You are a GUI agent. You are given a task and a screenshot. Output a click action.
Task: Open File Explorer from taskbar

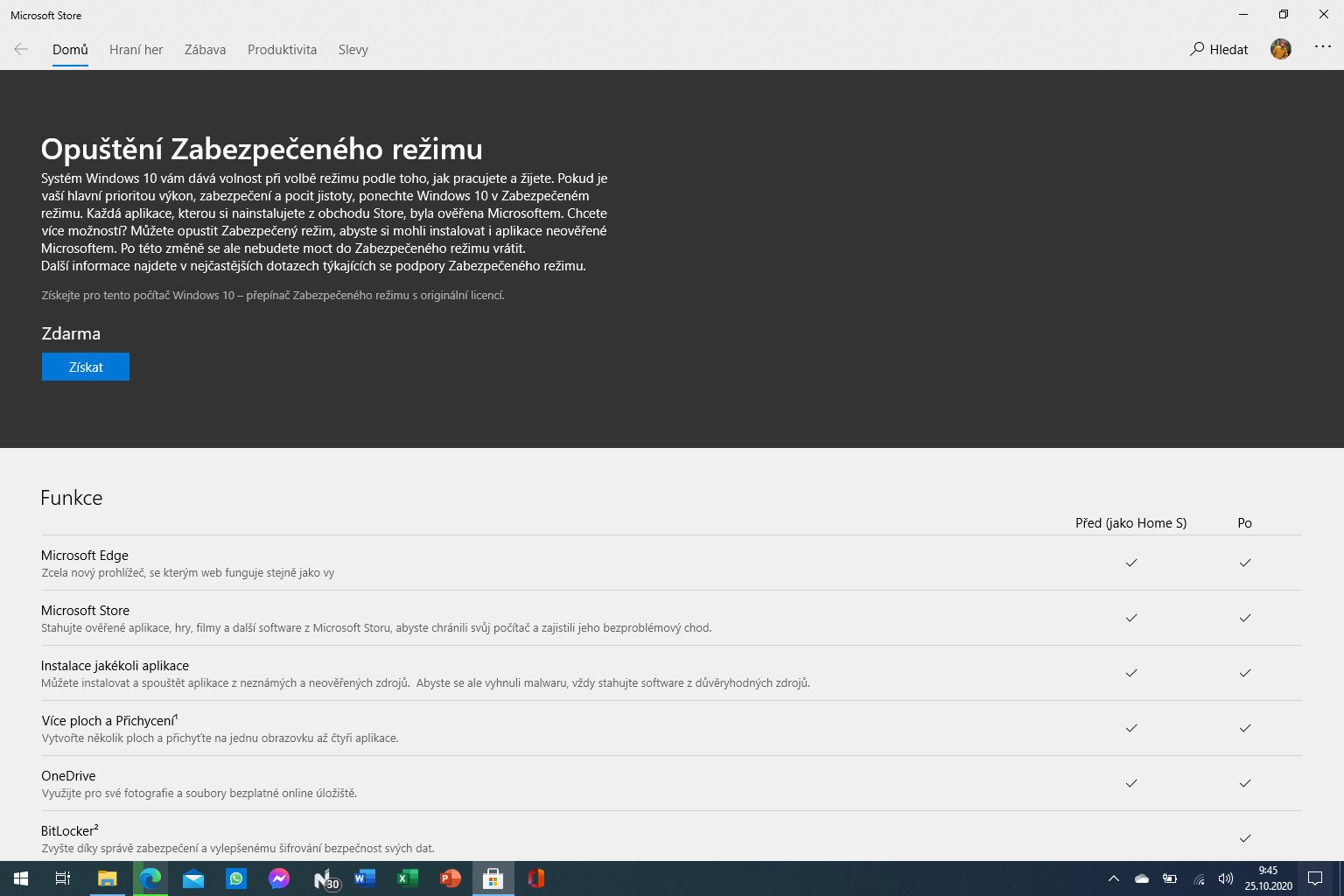(107, 878)
